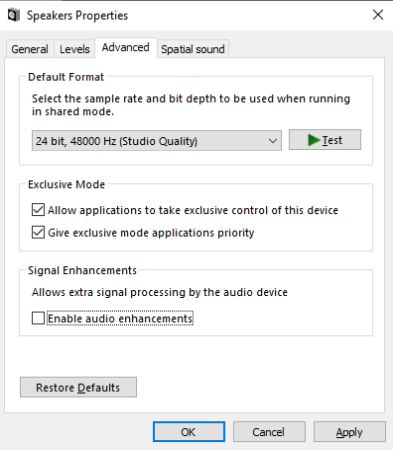This screenshot has width=393, height=450.
Task: Click Restore Defaults
Action: 78,387
